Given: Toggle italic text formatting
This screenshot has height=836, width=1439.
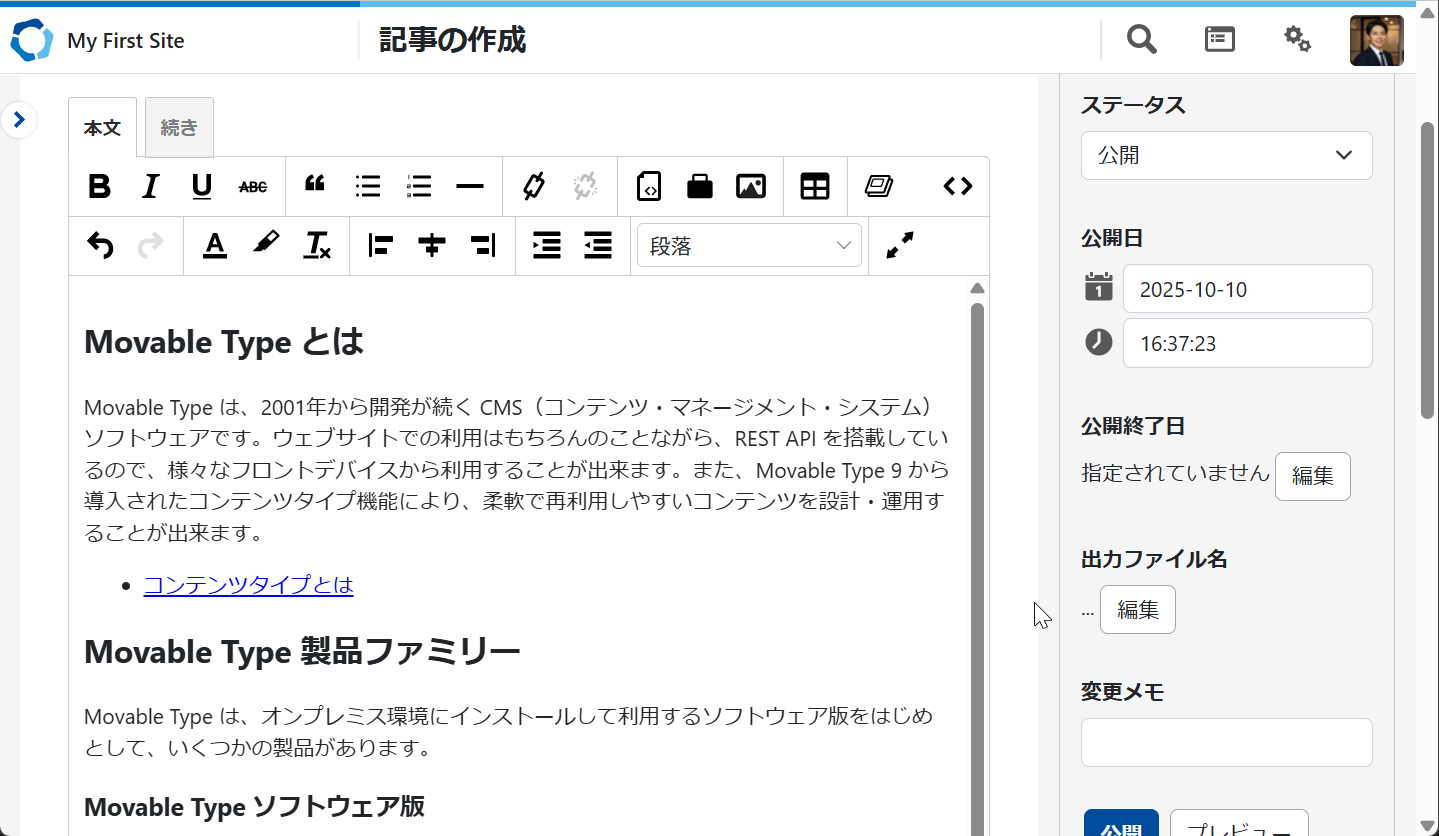Looking at the screenshot, I should (150, 187).
